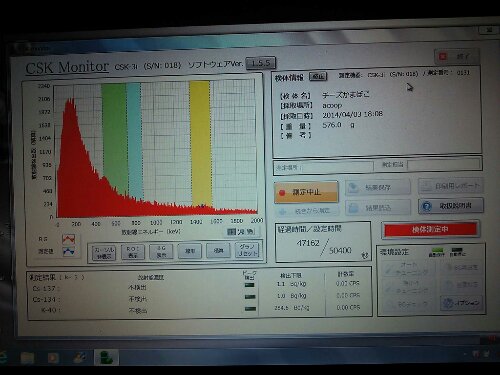Viewport: 500px width, 375px height.
Task: Click the graph legend toggle under chart
Action: pyautogui.click(x=241, y=231)
